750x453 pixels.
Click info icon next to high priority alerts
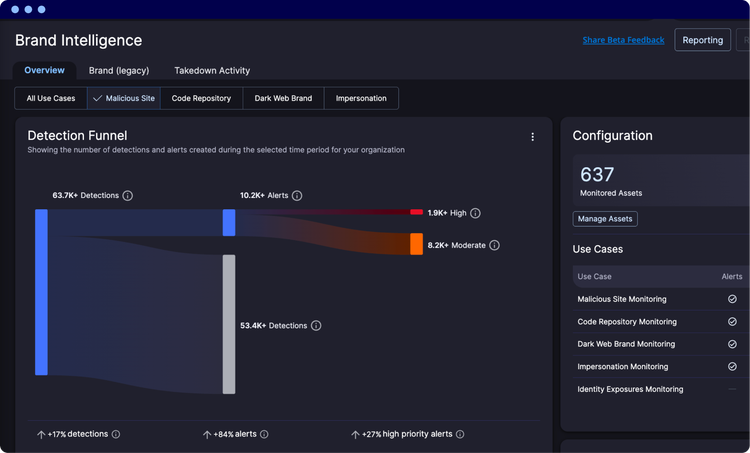[460, 434]
